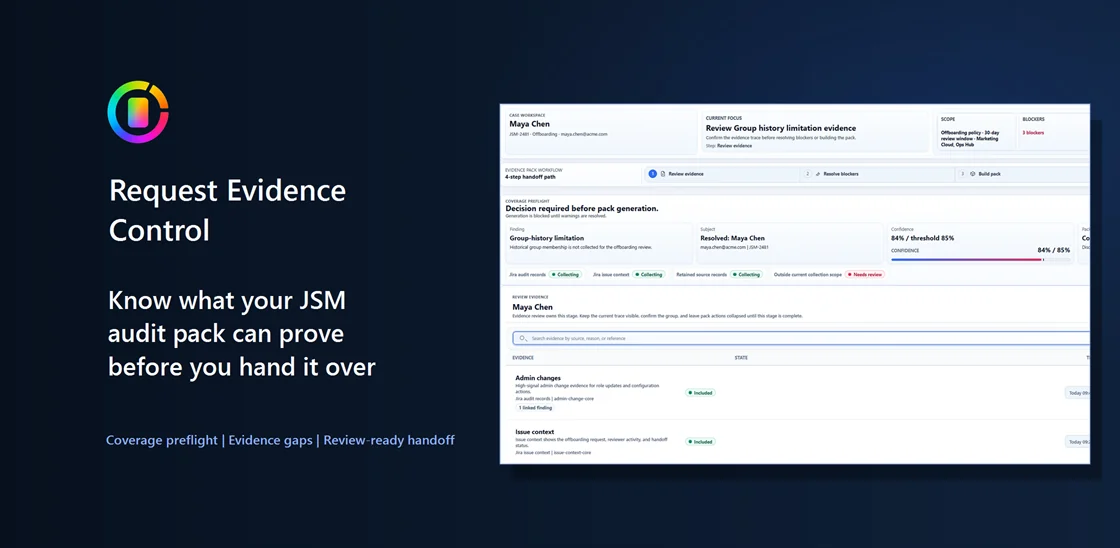Click Decision required before pack generation heading
This screenshot has width=1120, height=548.
coord(581,208)
